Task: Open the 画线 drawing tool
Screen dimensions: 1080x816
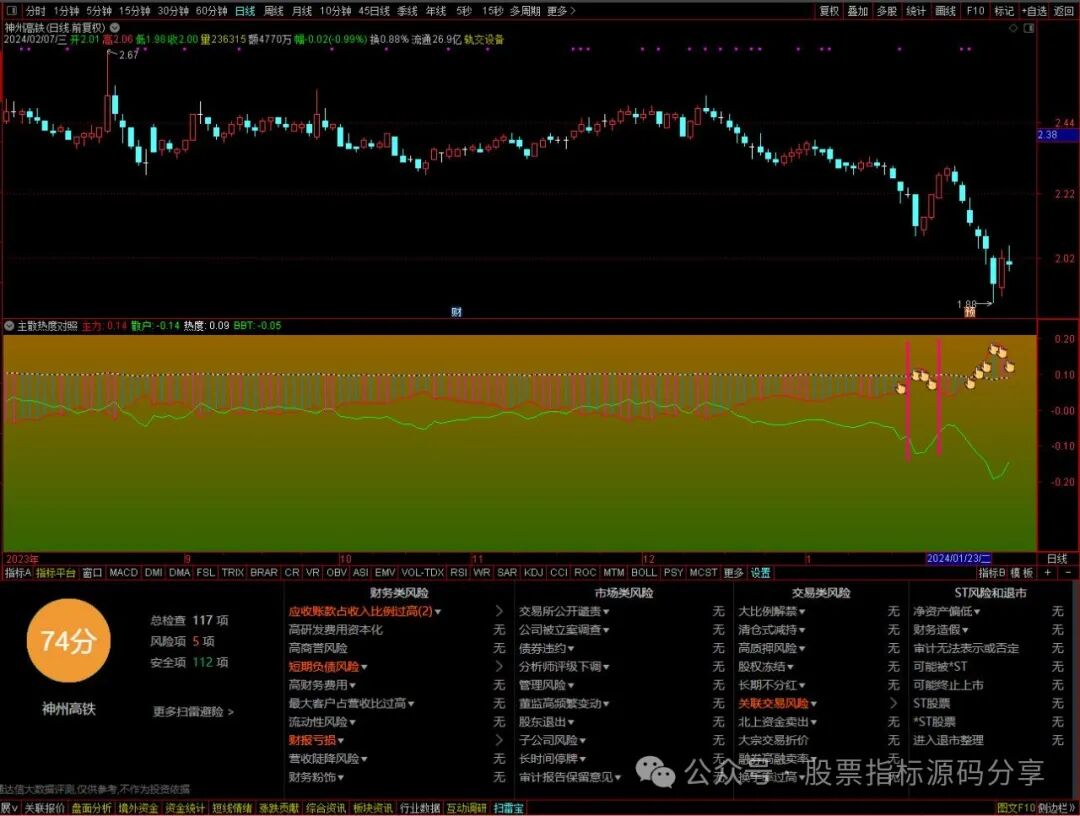Action: (945, 11)
